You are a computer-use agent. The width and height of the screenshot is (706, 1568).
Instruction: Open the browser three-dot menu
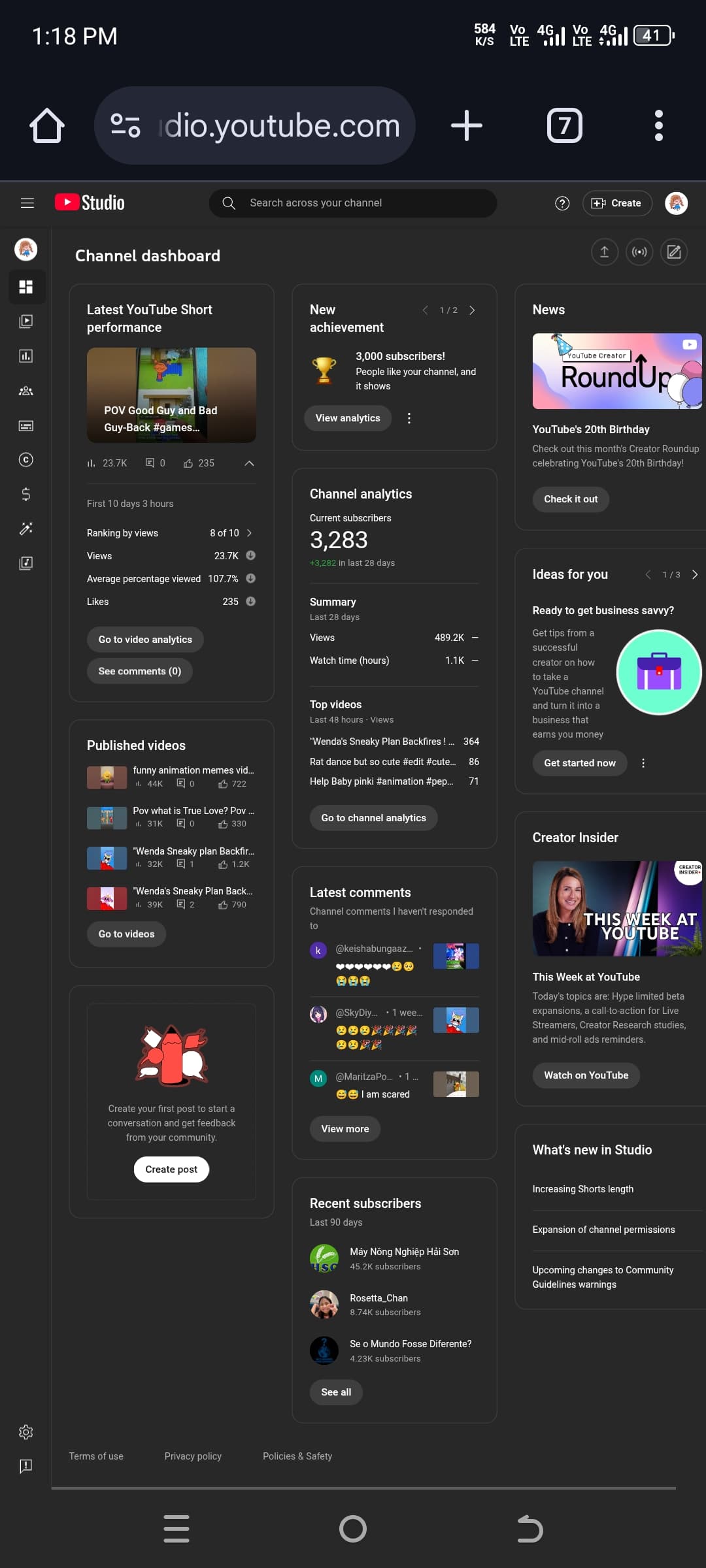[659, 125]
